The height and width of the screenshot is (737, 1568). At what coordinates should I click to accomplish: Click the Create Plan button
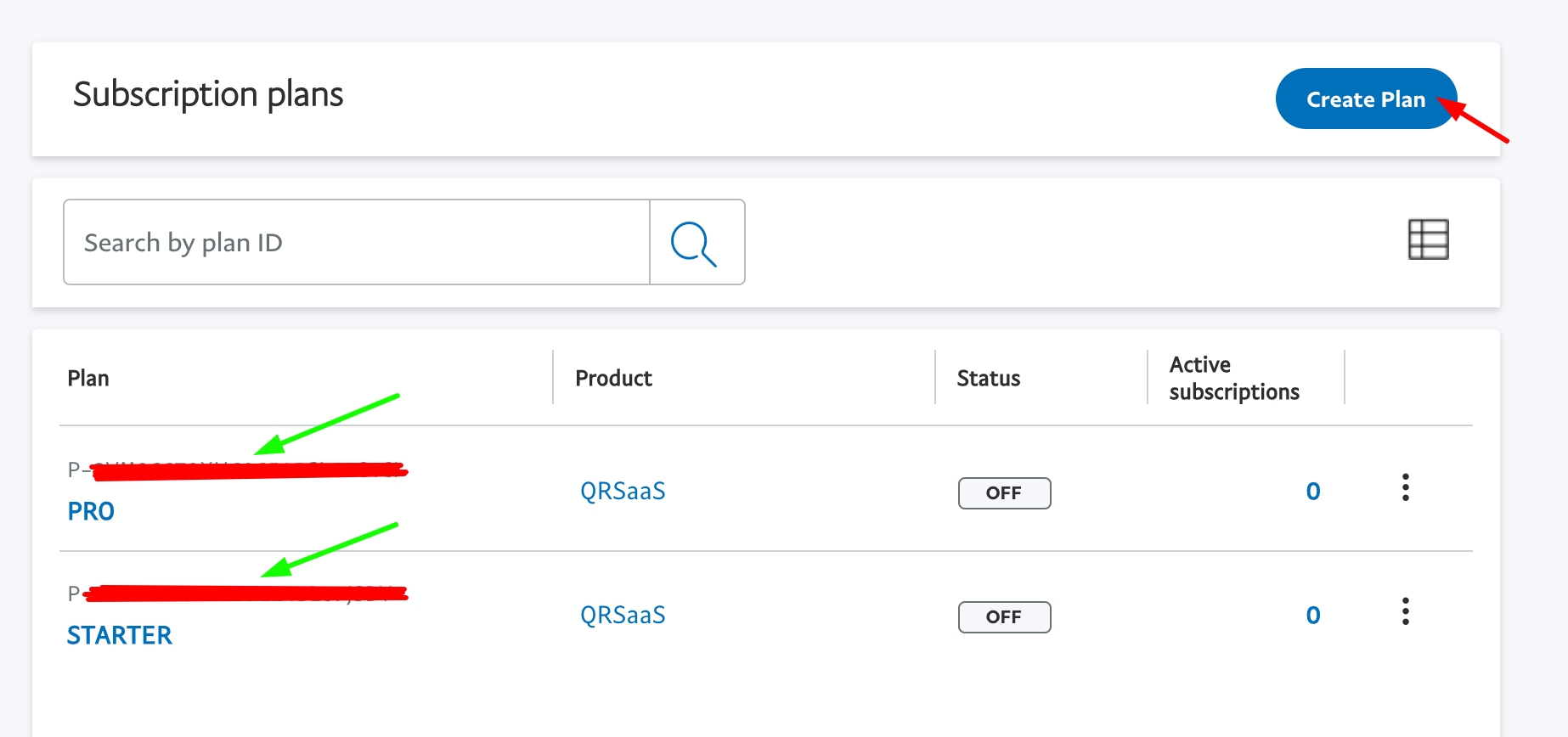click(x=1365, y=99)
